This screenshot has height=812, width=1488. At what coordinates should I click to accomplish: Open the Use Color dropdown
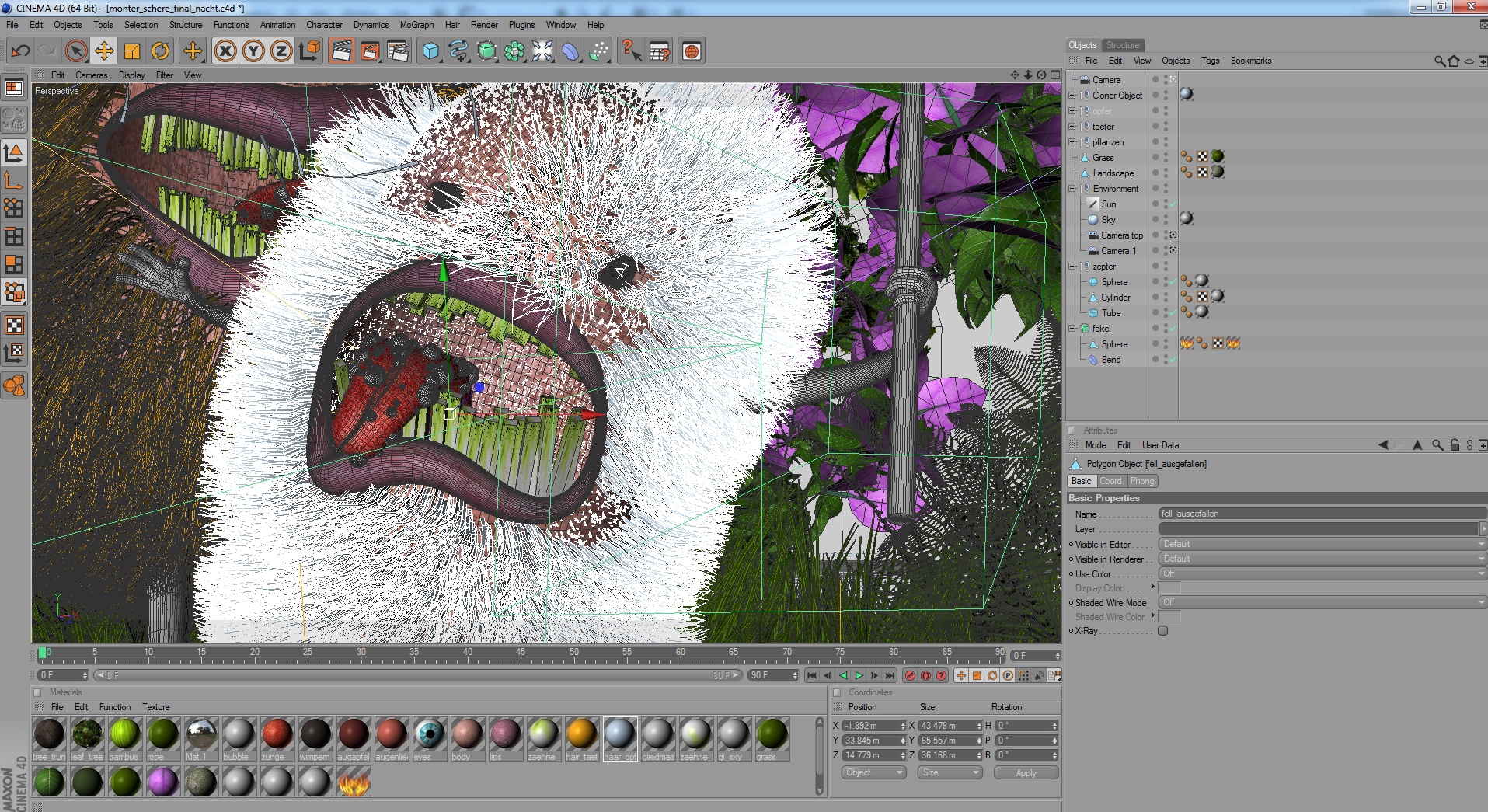pyautogui.click(x=1322, y=573)
